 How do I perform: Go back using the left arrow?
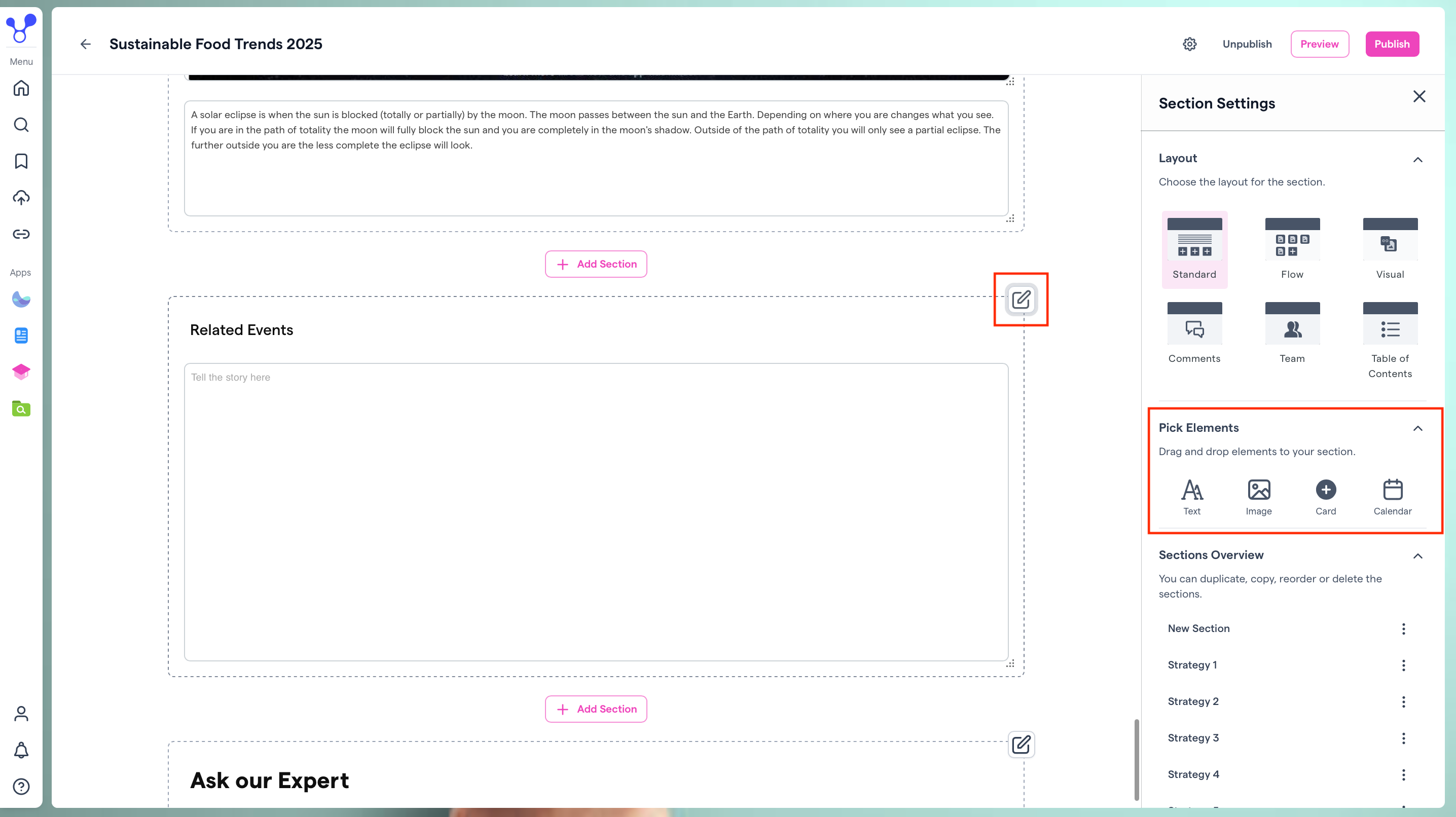[x=85, y=44]
